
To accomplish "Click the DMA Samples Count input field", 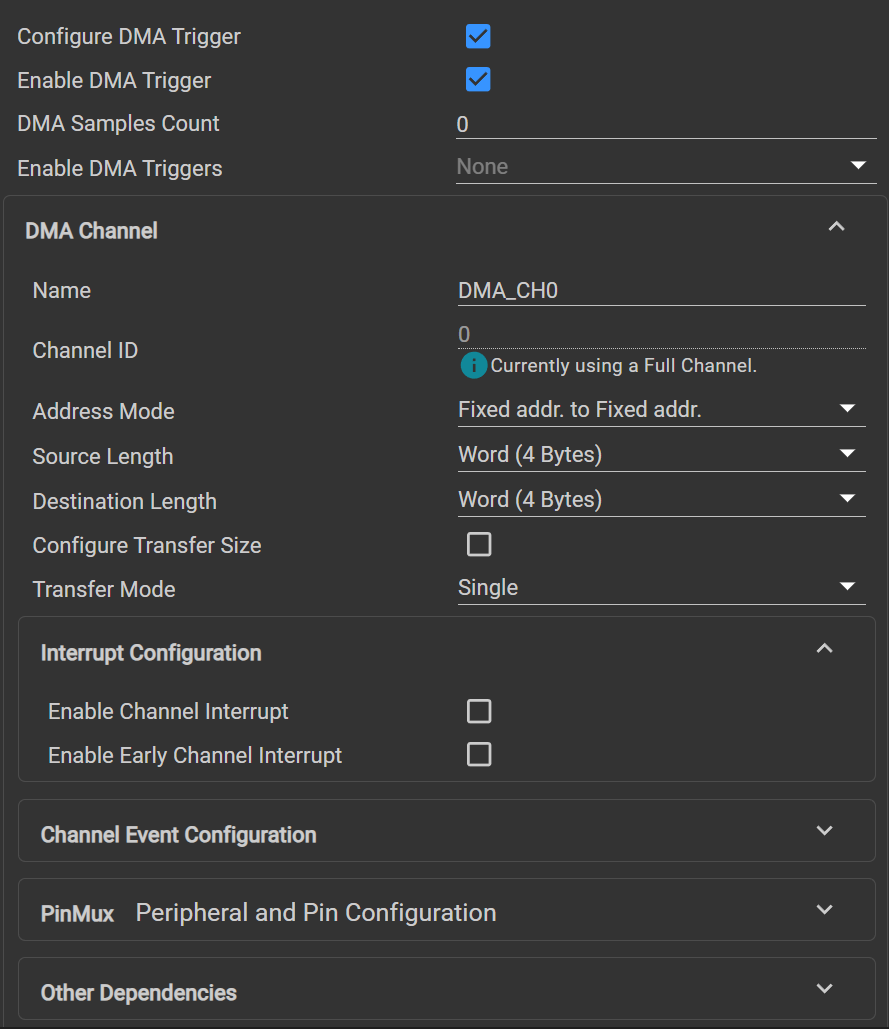I will (666, 124).
